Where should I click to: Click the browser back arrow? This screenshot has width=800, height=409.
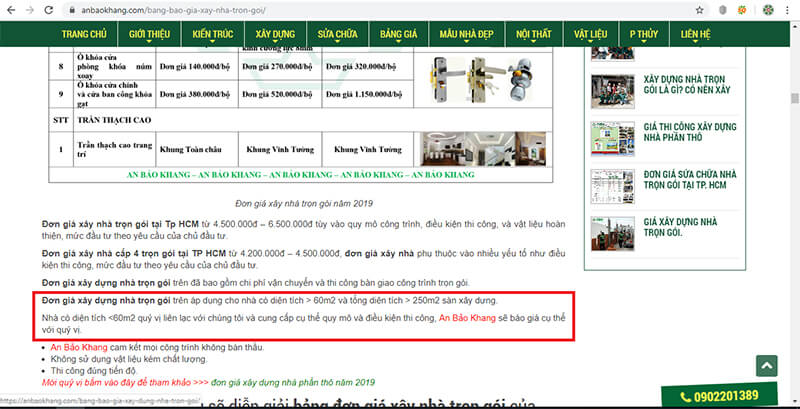[x=12, y=11]
